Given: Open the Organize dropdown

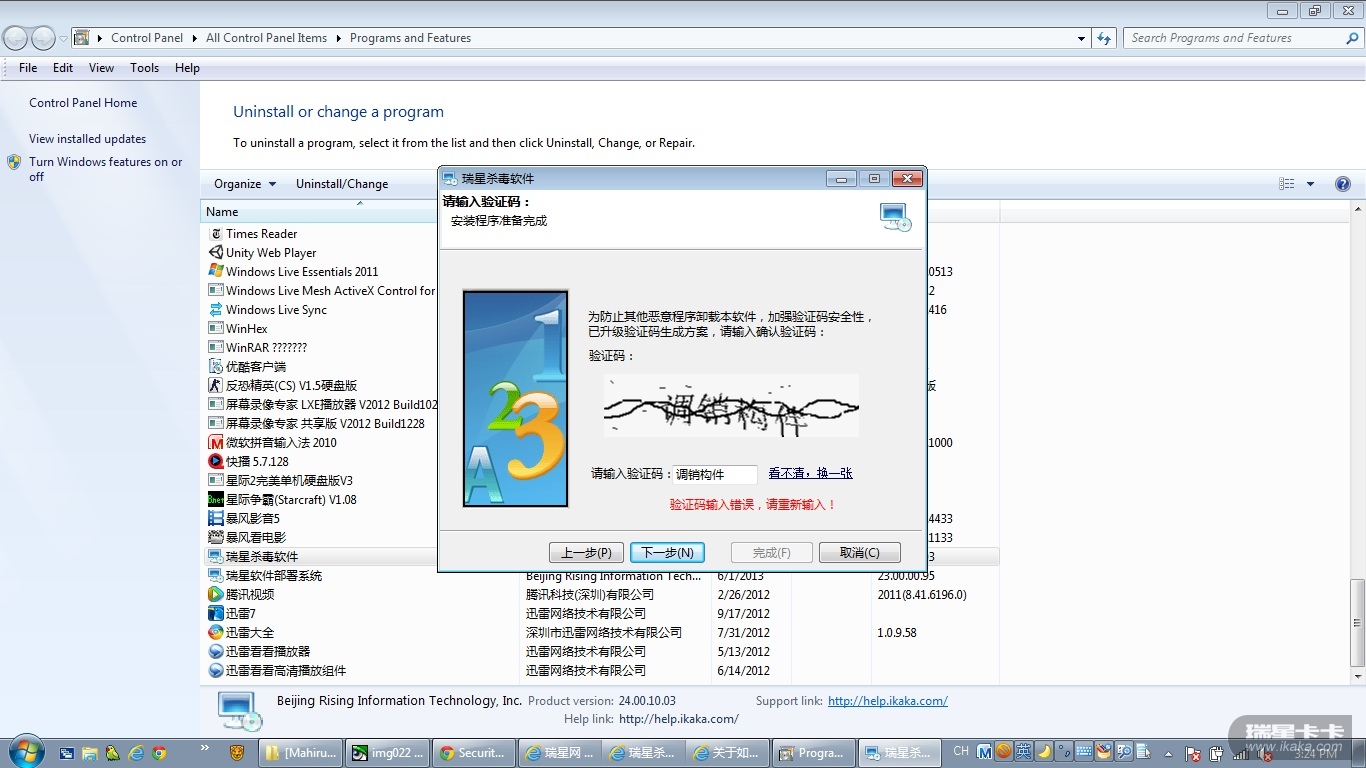Looking at the screenshot, I should pyautogui.click(x=245, y=184).
